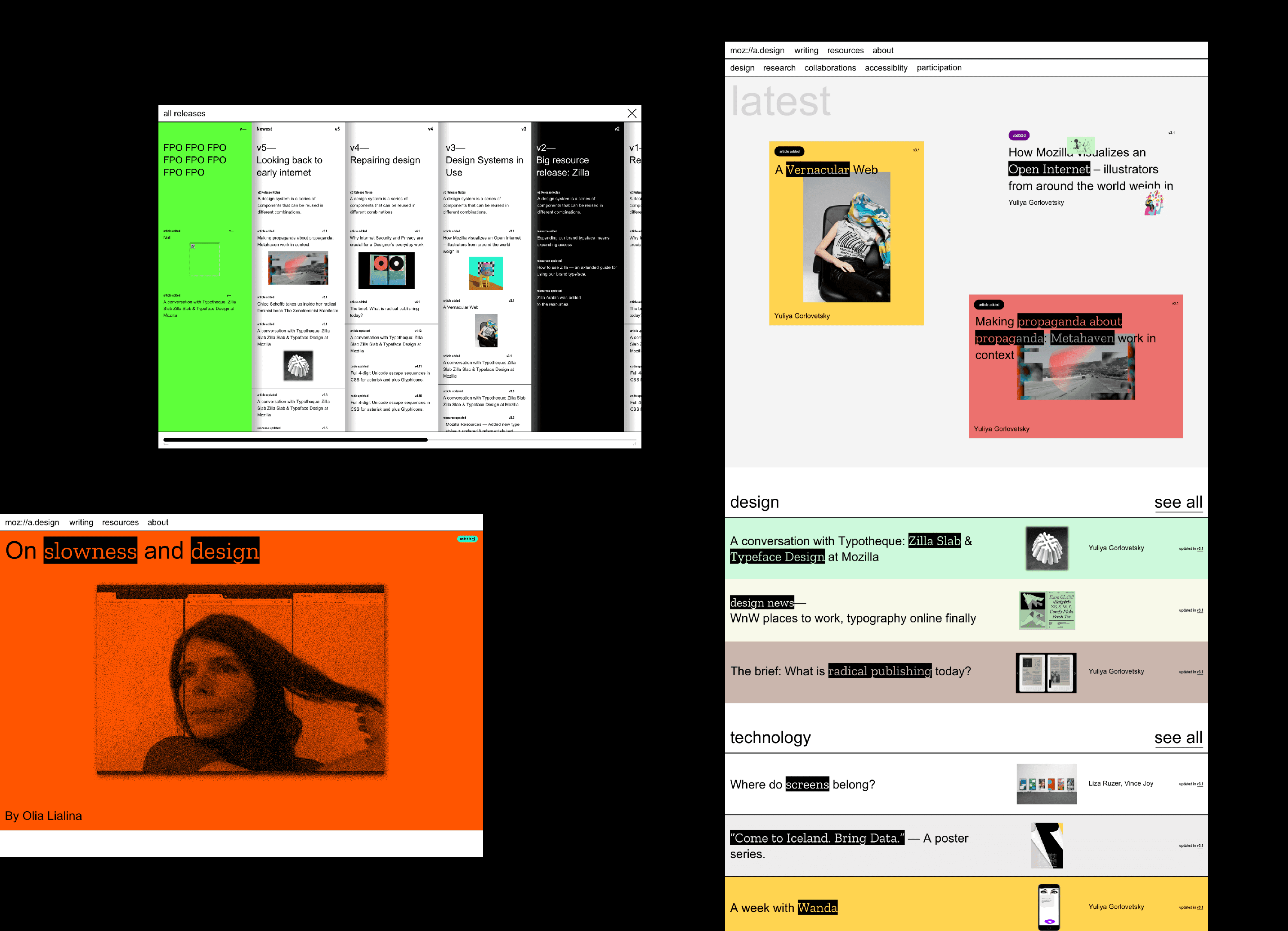Open Expanding our brand typeface entry in v2 column
This screenshot has height=931, width=1288.
tap(573, 241)
